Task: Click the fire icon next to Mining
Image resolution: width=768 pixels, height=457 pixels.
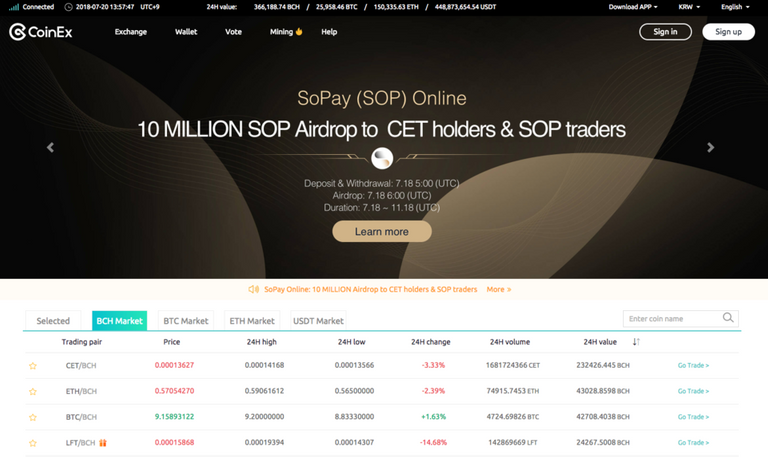Action: (x=299, y=31)
